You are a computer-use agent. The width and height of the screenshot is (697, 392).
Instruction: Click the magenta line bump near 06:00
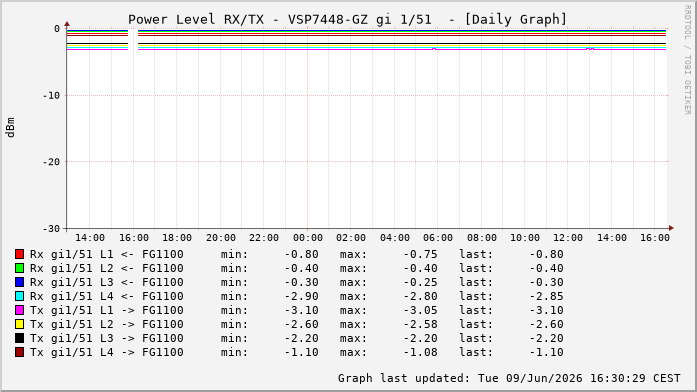pos(434,48)
